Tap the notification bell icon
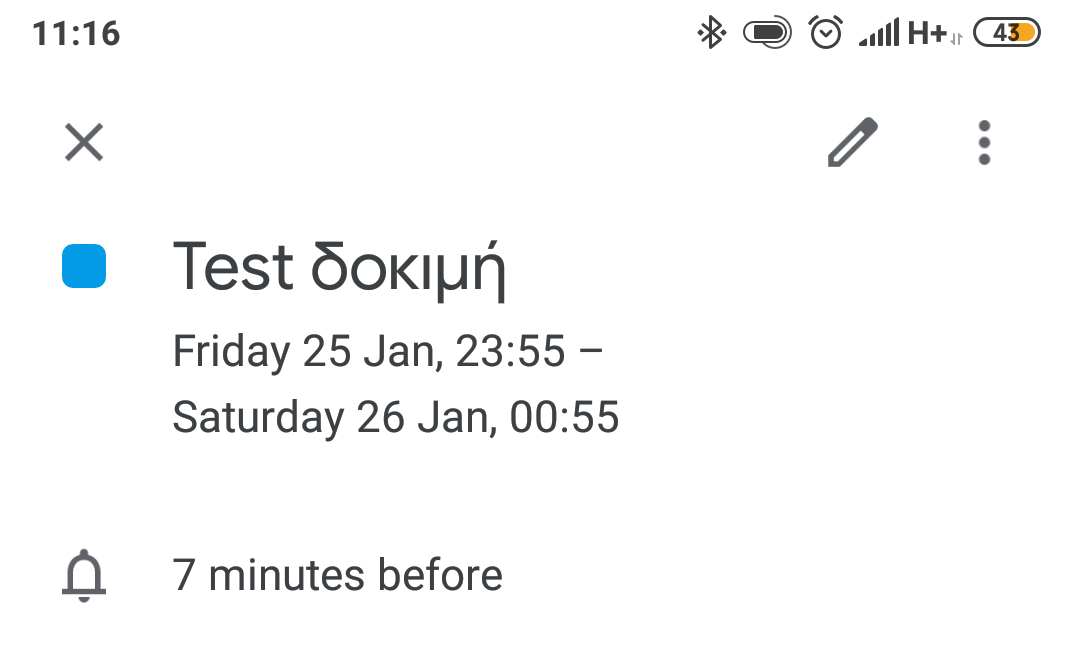This screenshot has height=647, width=1070. 84,576
